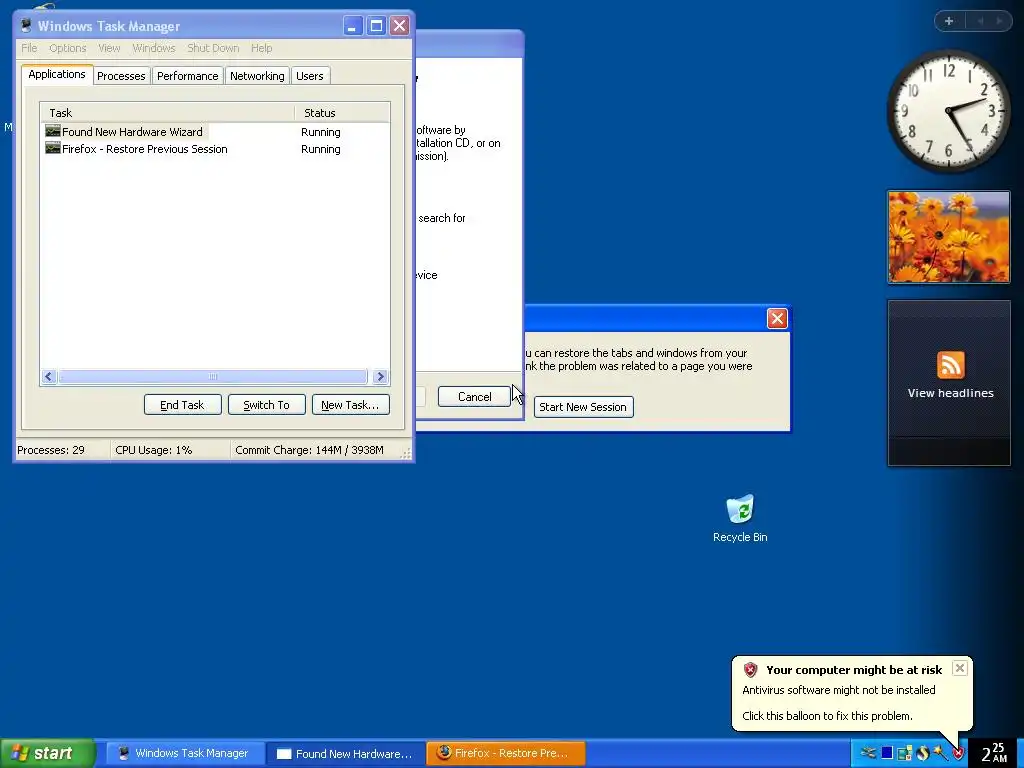Screen dimensions: 1024x768
Task: Click the RSS feed icon in headlines gadget
Action: point(950,364)
